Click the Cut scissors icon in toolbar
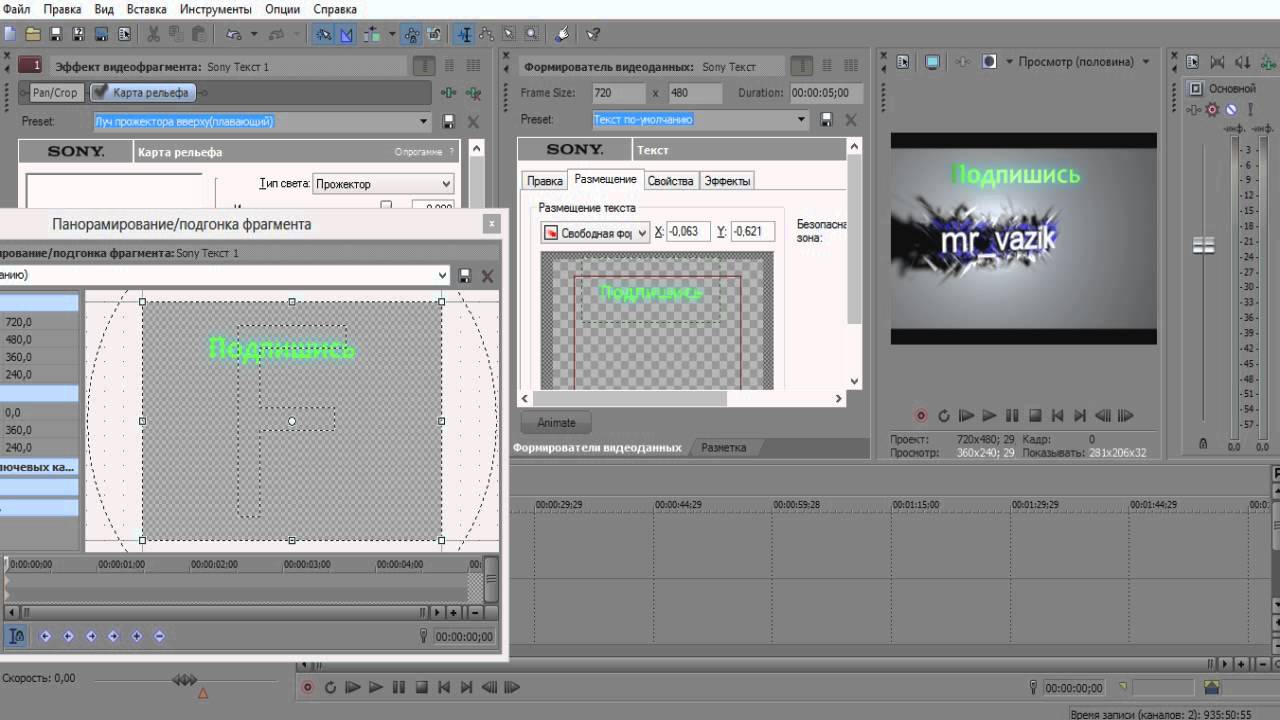Image resolution: width=1280 pixels, height=720 pixels. (x=153, y=34)
